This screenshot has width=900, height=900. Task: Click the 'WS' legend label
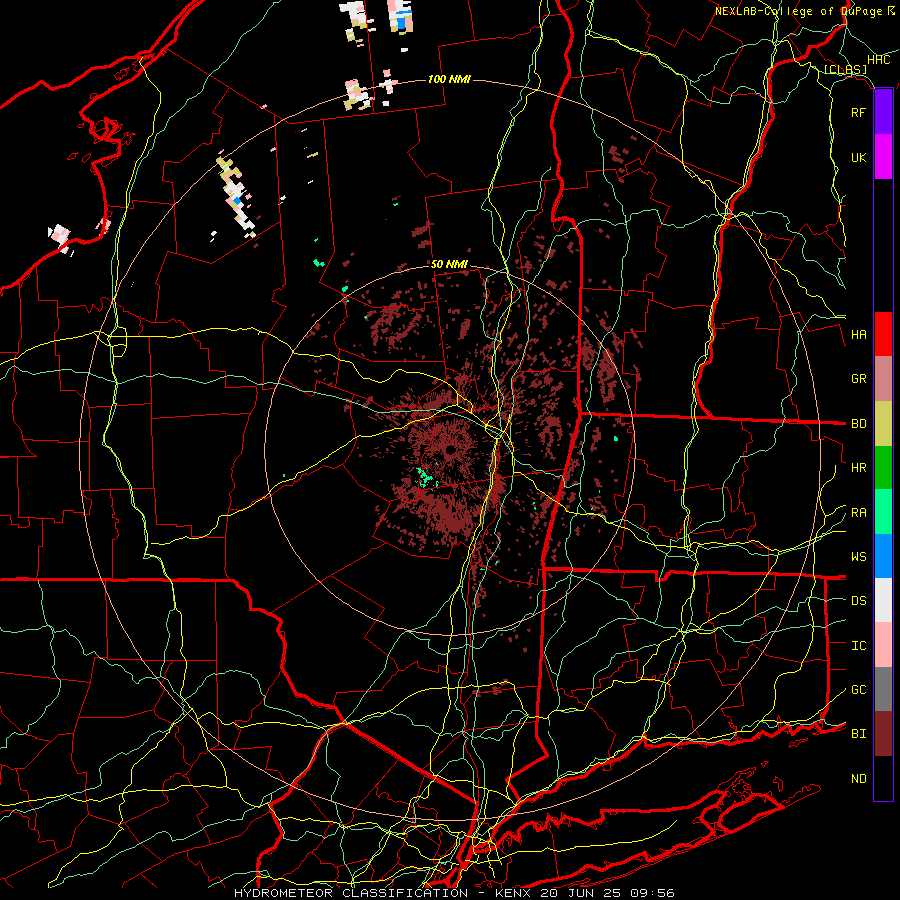pos(859,557)
